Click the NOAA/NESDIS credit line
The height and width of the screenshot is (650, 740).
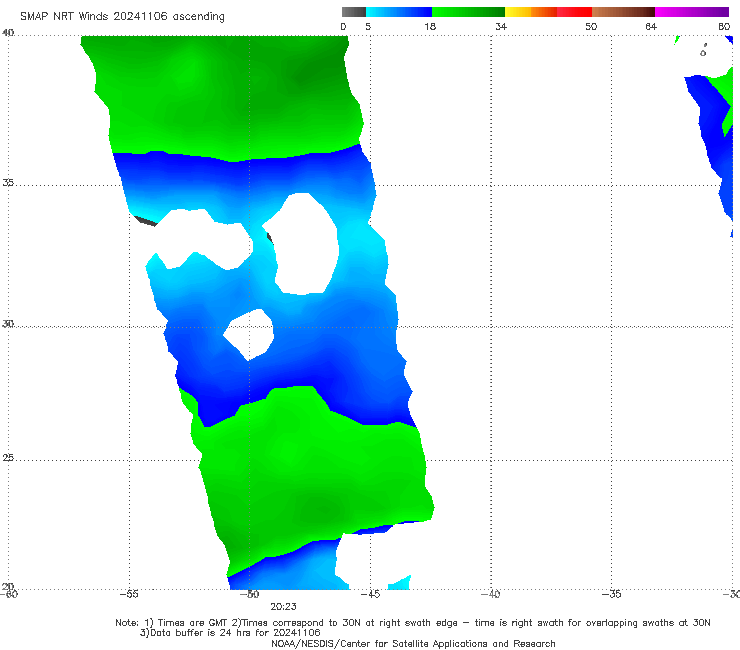(413, 644)
